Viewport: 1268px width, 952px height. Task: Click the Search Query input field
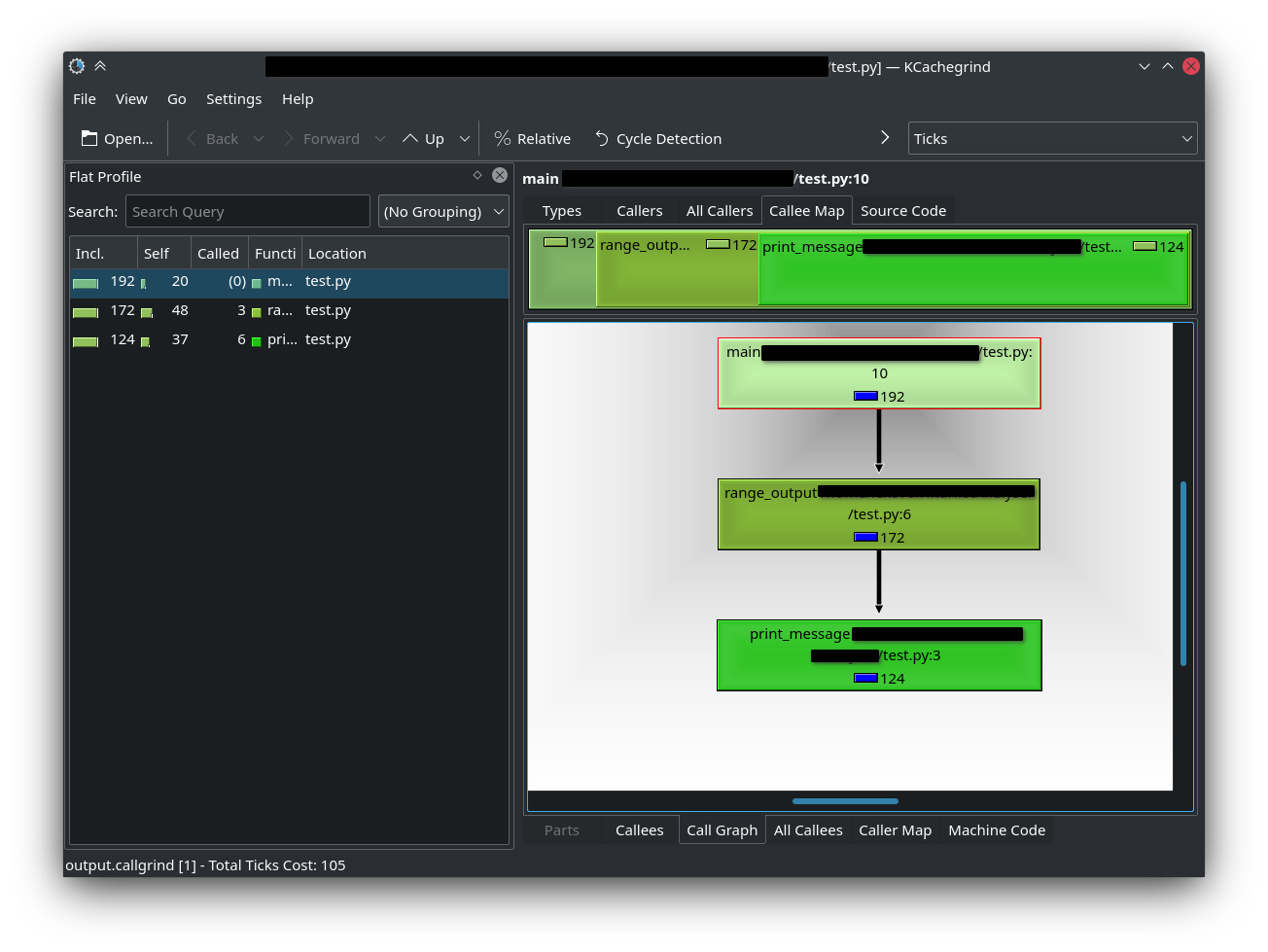[248, 212]
